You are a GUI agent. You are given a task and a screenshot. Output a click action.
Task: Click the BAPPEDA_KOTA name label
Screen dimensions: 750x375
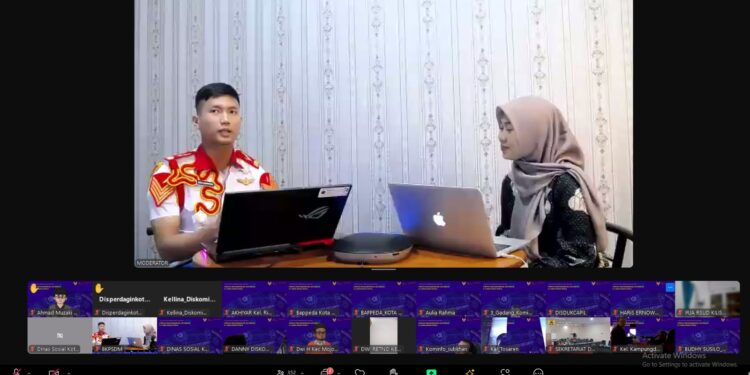tap(381, 313)
